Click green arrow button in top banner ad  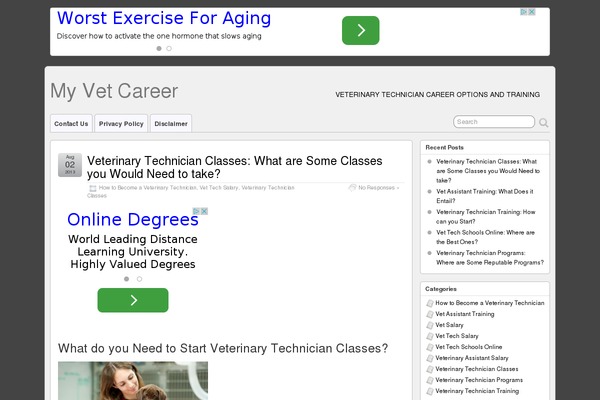point(360,30)
